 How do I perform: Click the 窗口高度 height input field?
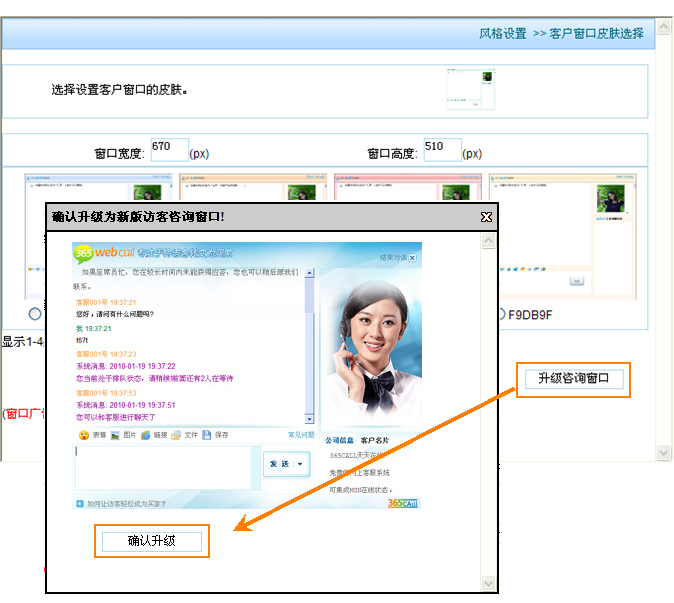click(442, 149)
